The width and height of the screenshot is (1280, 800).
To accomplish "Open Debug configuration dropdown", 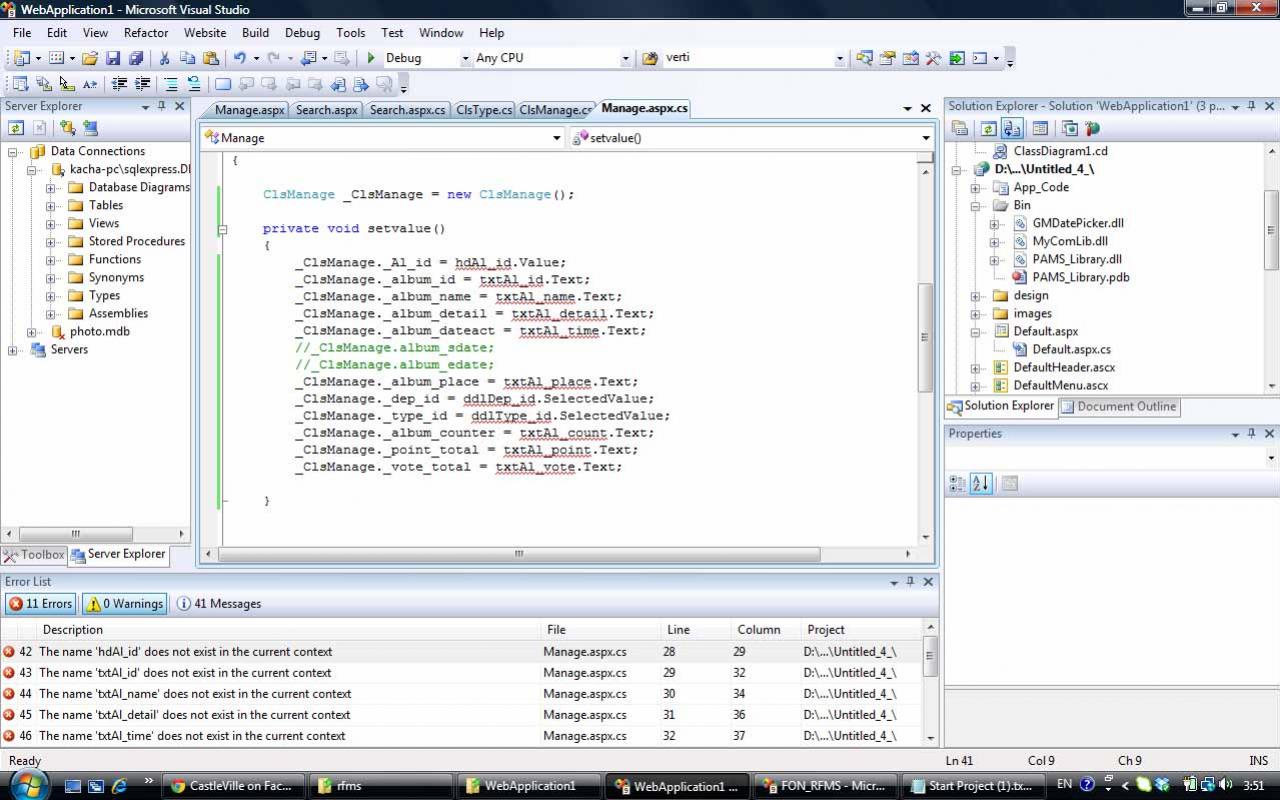I will click(465, 58).
